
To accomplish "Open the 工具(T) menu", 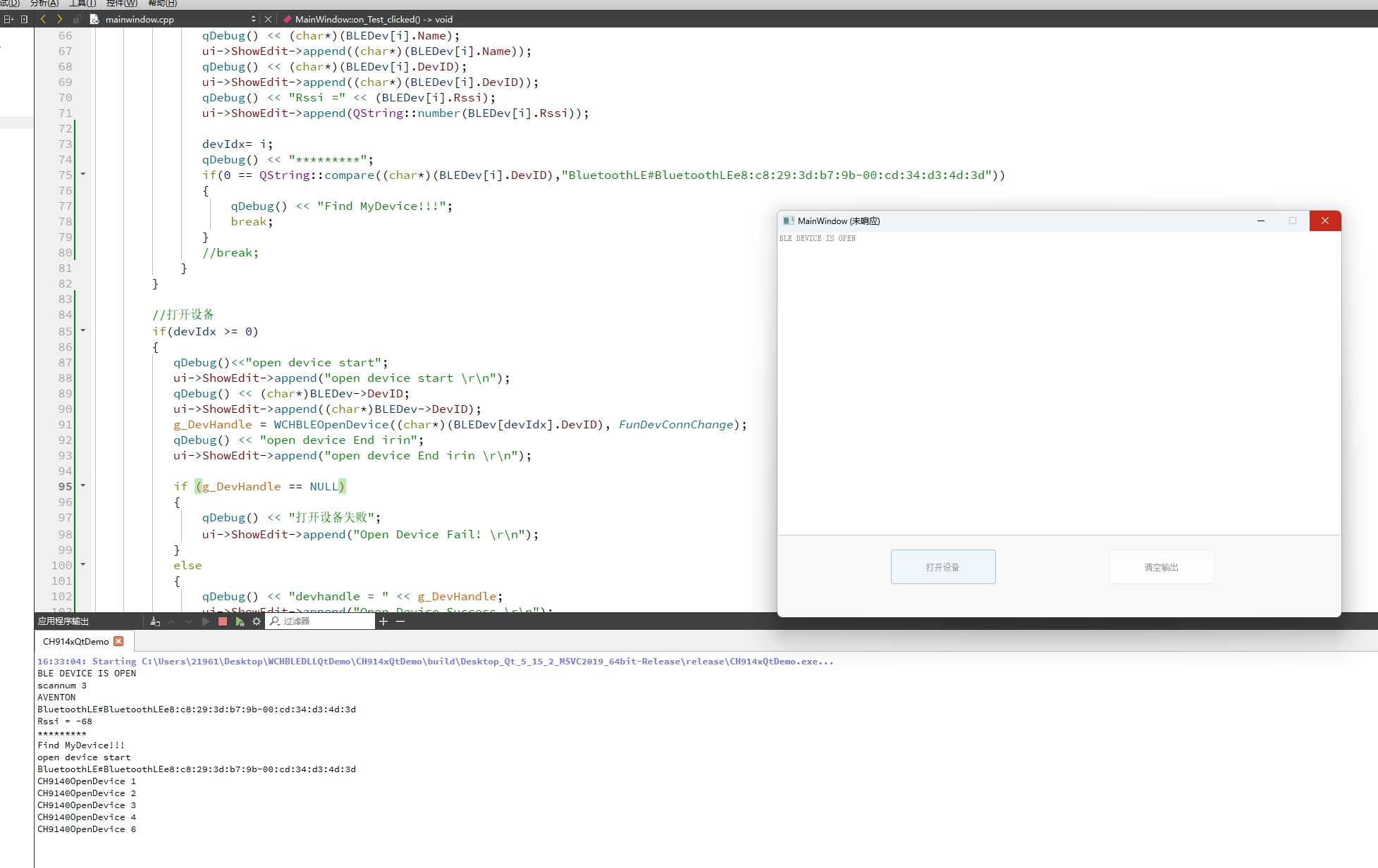I will tap(82, 4).
